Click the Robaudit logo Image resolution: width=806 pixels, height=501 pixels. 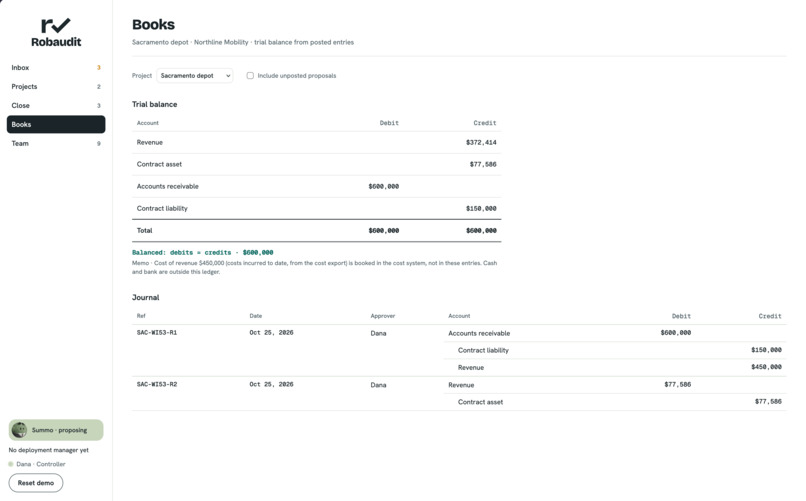click(56, 33)
